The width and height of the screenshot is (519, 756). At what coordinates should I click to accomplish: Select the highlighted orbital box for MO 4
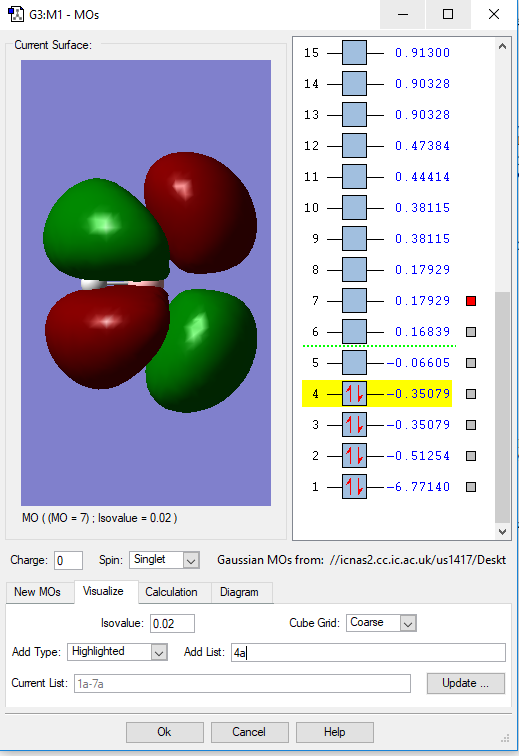point(354,394)
